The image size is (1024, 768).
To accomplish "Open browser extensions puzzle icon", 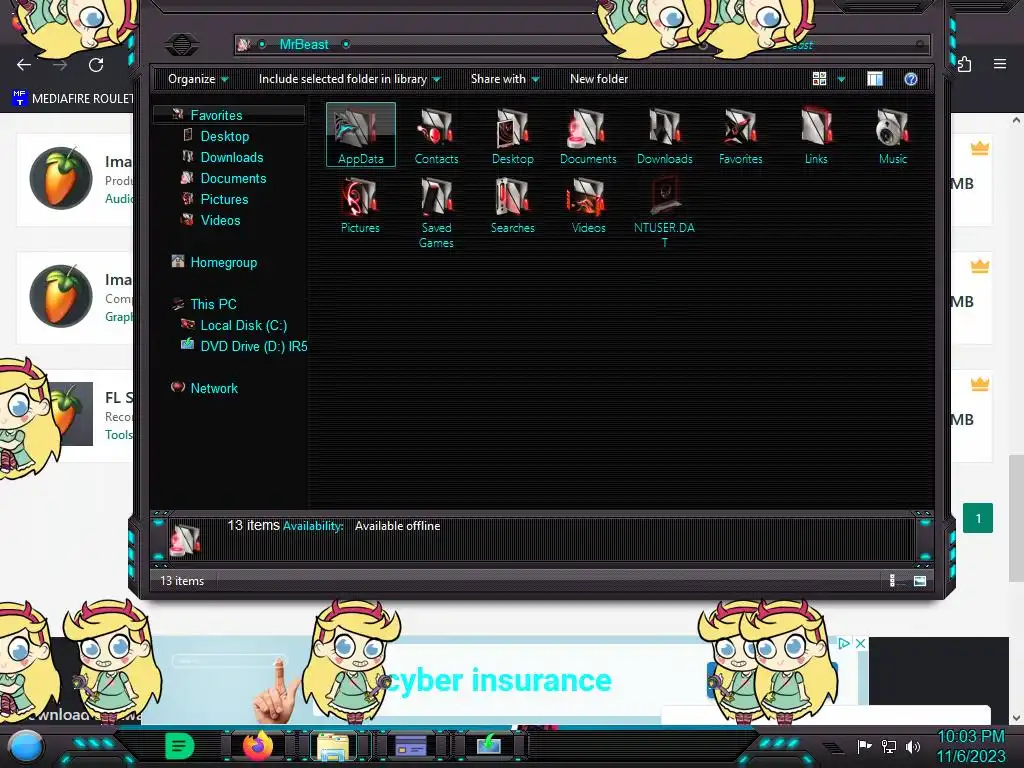I will 965,64.
